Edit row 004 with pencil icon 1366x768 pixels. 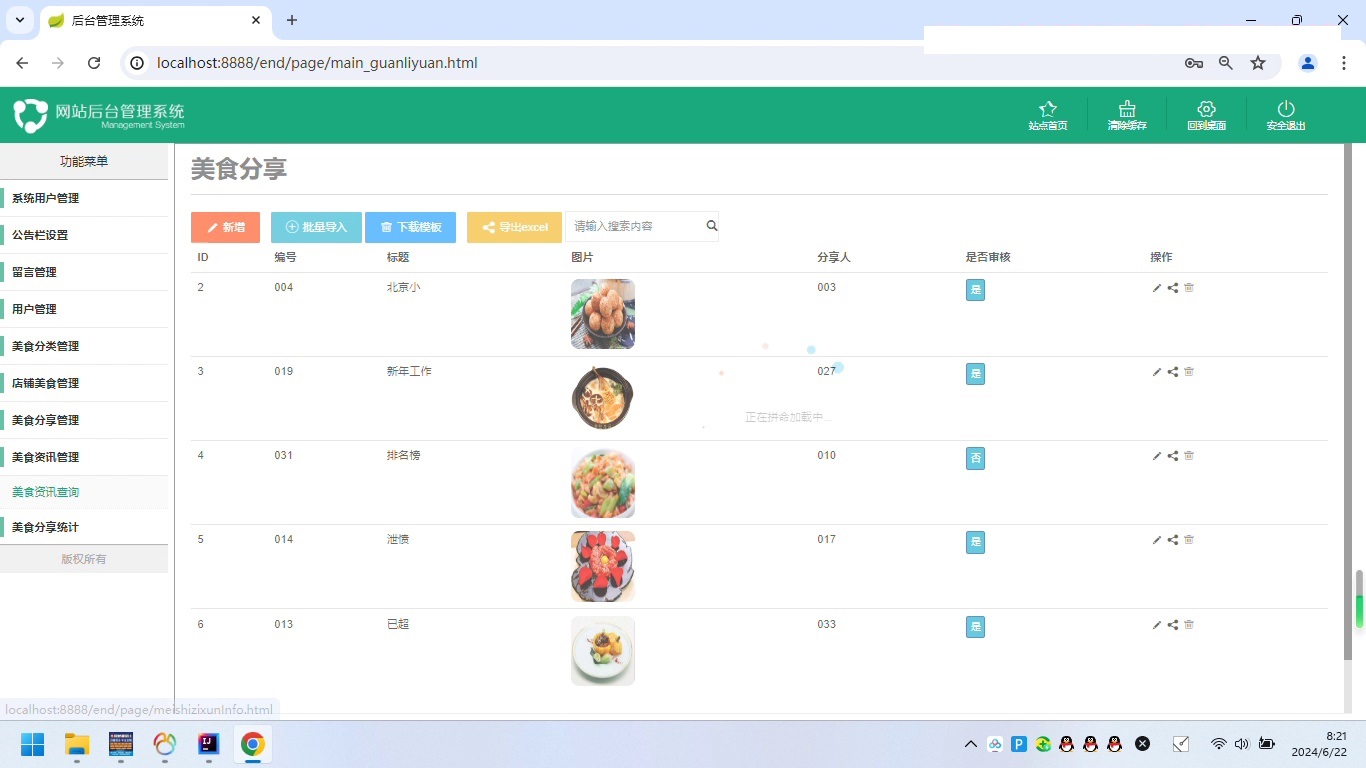(1157, 288)
